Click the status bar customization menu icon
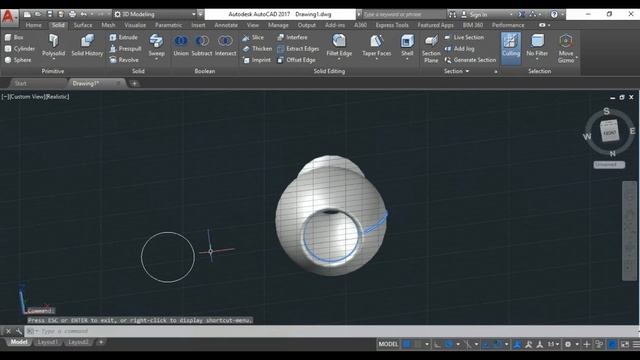Image resolution: width=640 pixels, height=360 pixels. (x=636, y=344)
